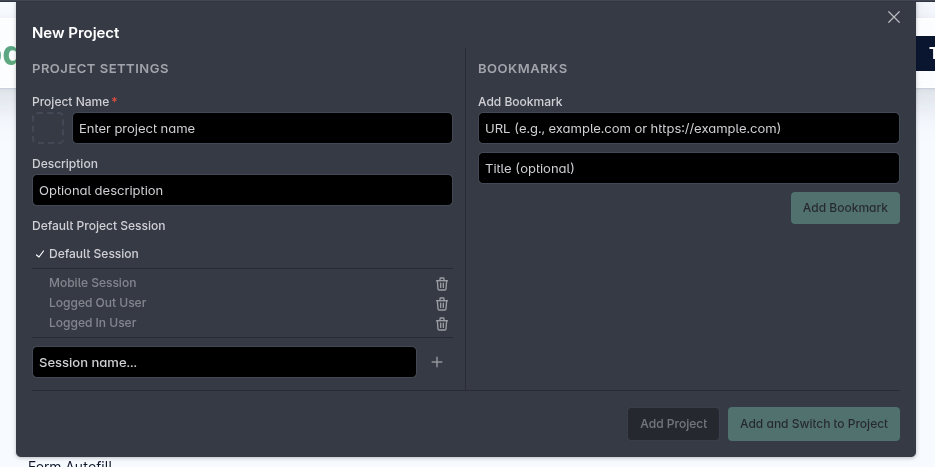Click the dashed project icon placeholder

point(48,128)
